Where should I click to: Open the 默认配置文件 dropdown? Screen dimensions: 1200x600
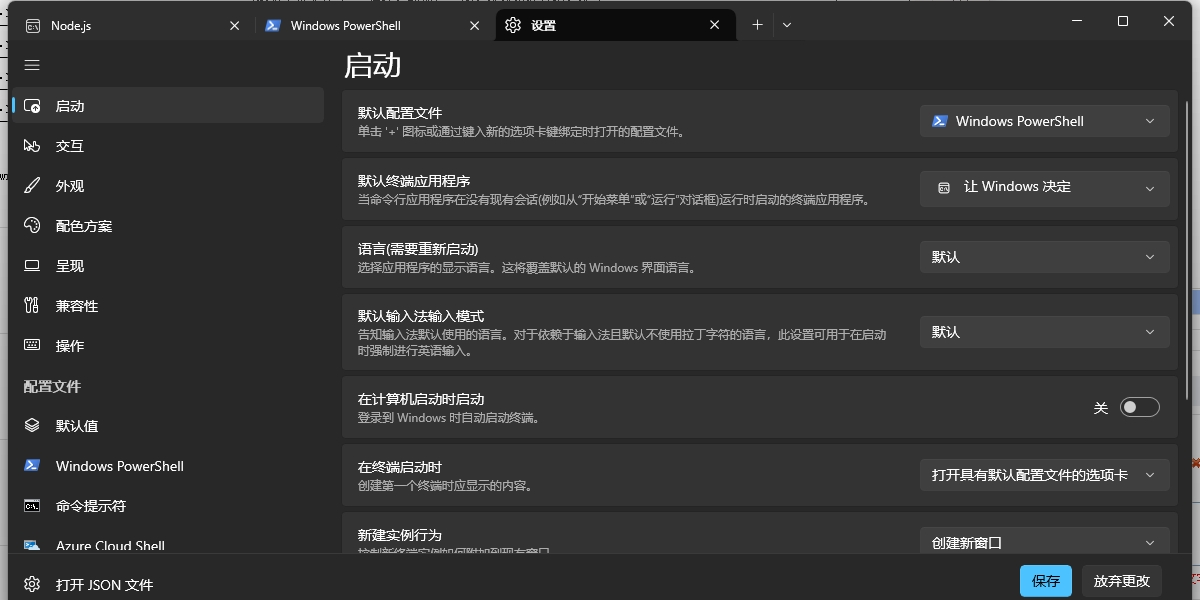[1044, 120]
